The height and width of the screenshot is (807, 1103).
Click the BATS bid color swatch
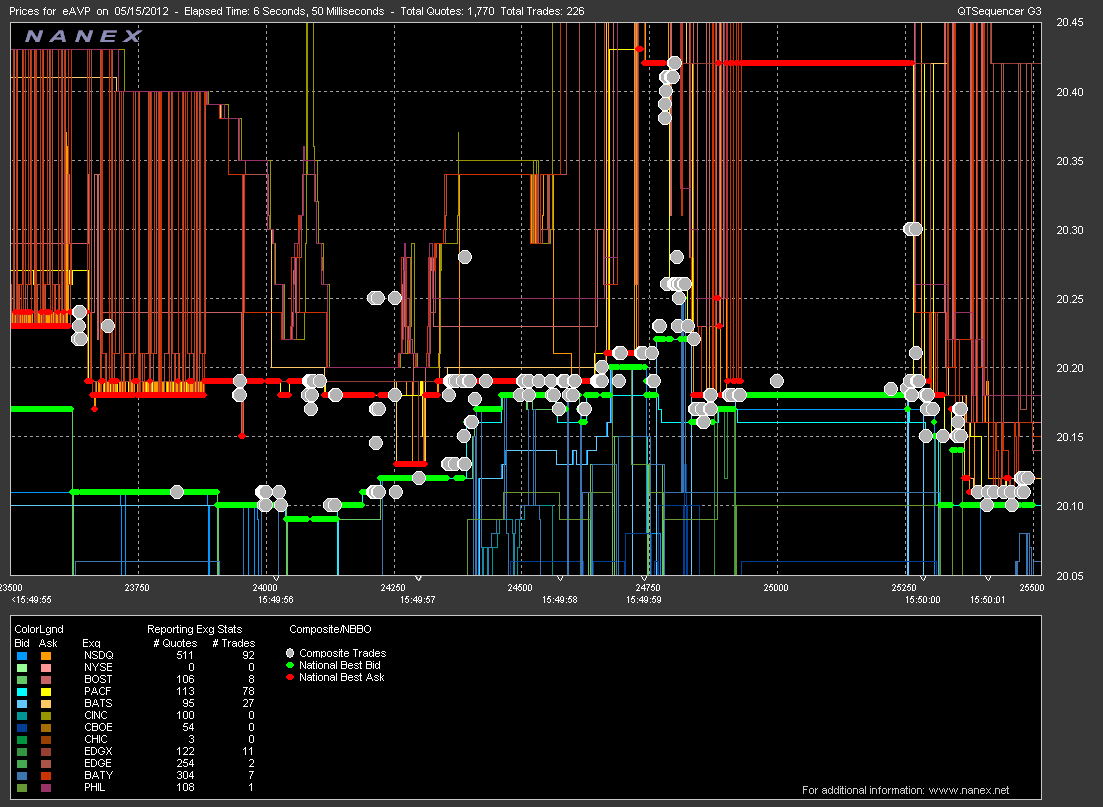(x=22, y=704)
